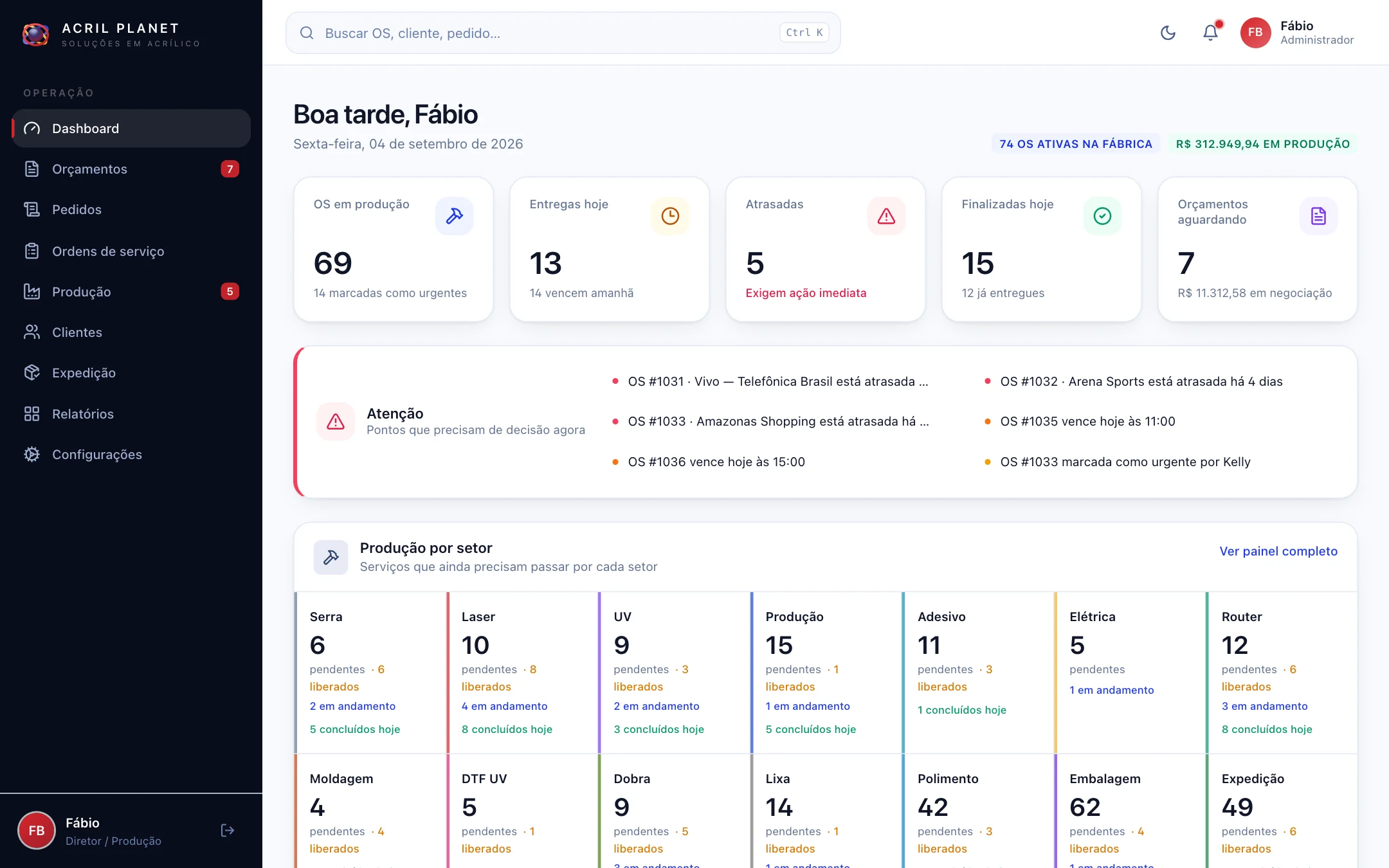Image resolution: width=1389 pixels, height=868 pixels.
Task: Click '14 marcadas como urgentes' text
Action: click(390, 293)
